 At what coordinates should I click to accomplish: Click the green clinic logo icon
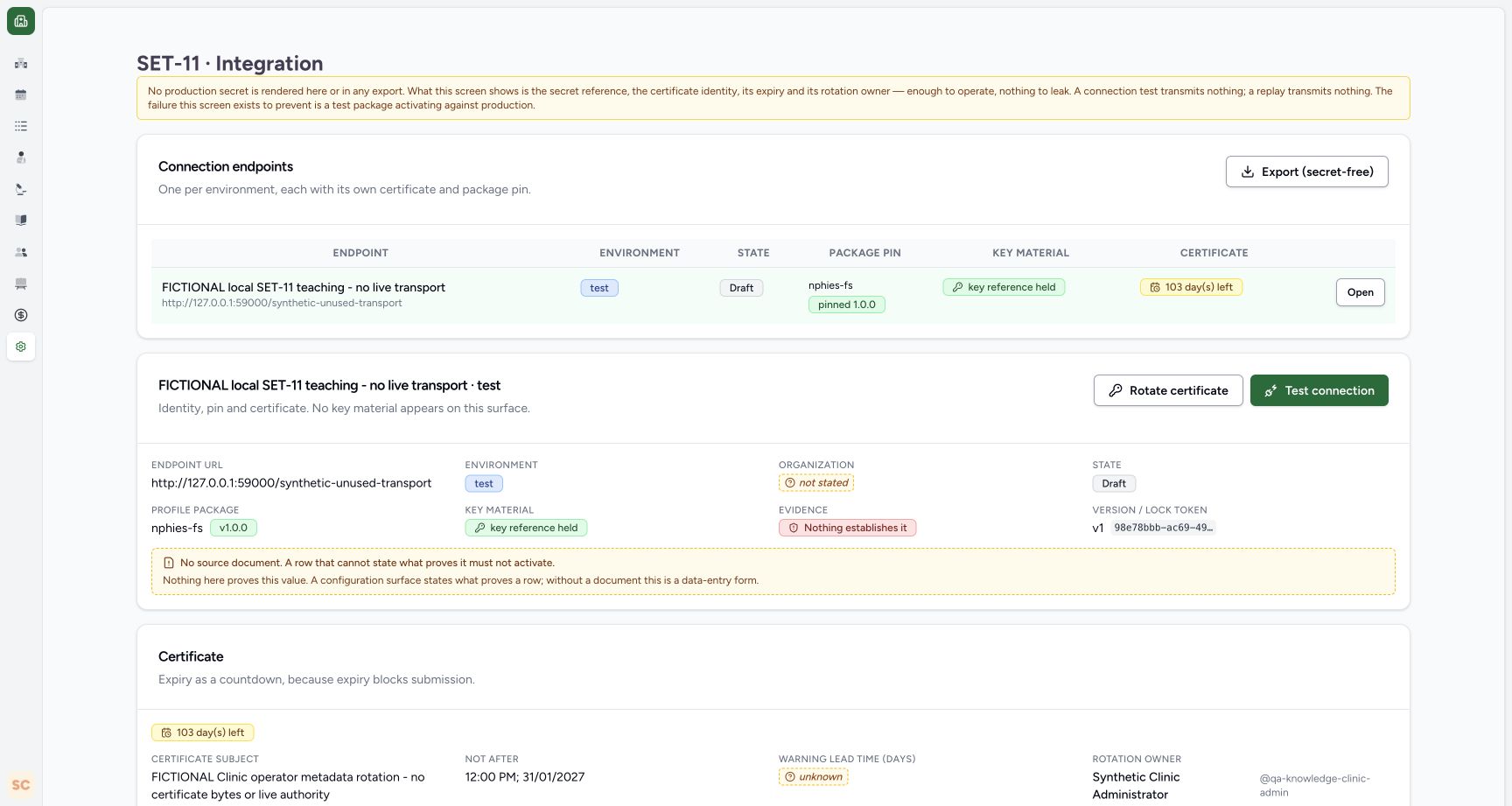pos(21,21)
